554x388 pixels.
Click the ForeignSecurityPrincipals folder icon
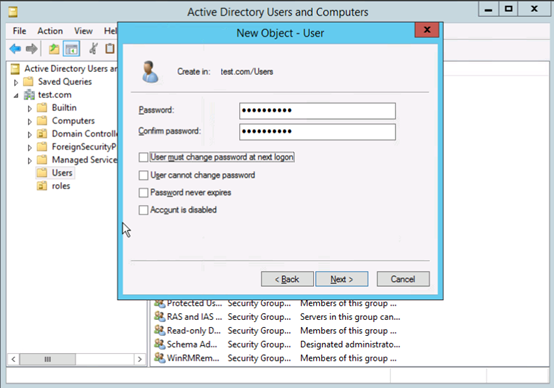click(42, 147)
